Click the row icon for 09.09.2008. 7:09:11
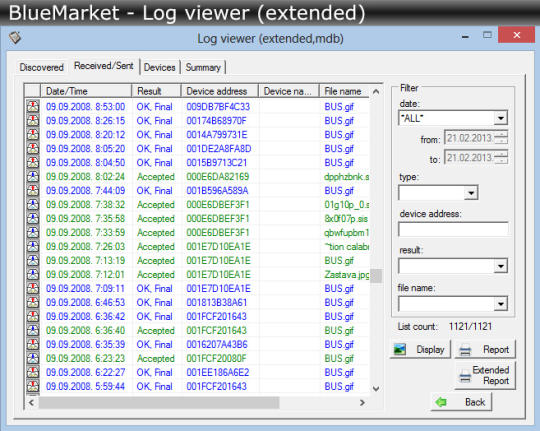540x431 pixels. coord(33,288)
